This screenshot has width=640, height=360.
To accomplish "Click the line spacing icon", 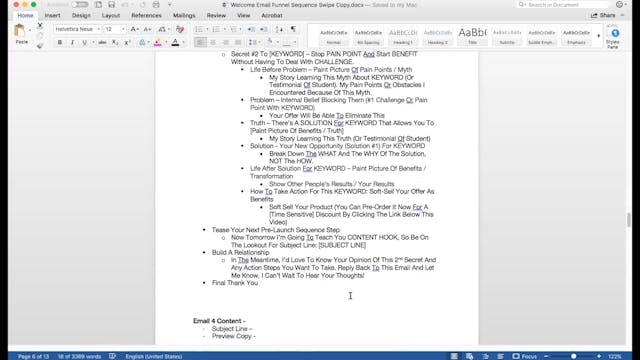I will coord(252,42).
